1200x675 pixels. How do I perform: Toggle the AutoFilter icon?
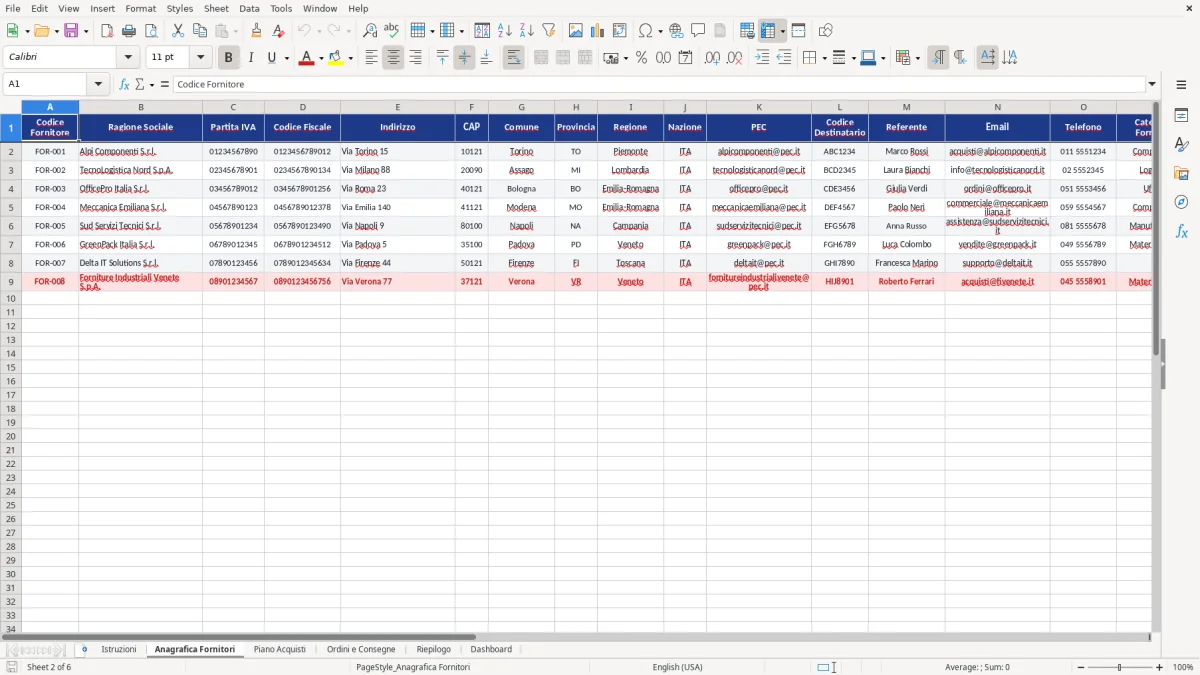[549, 31]
